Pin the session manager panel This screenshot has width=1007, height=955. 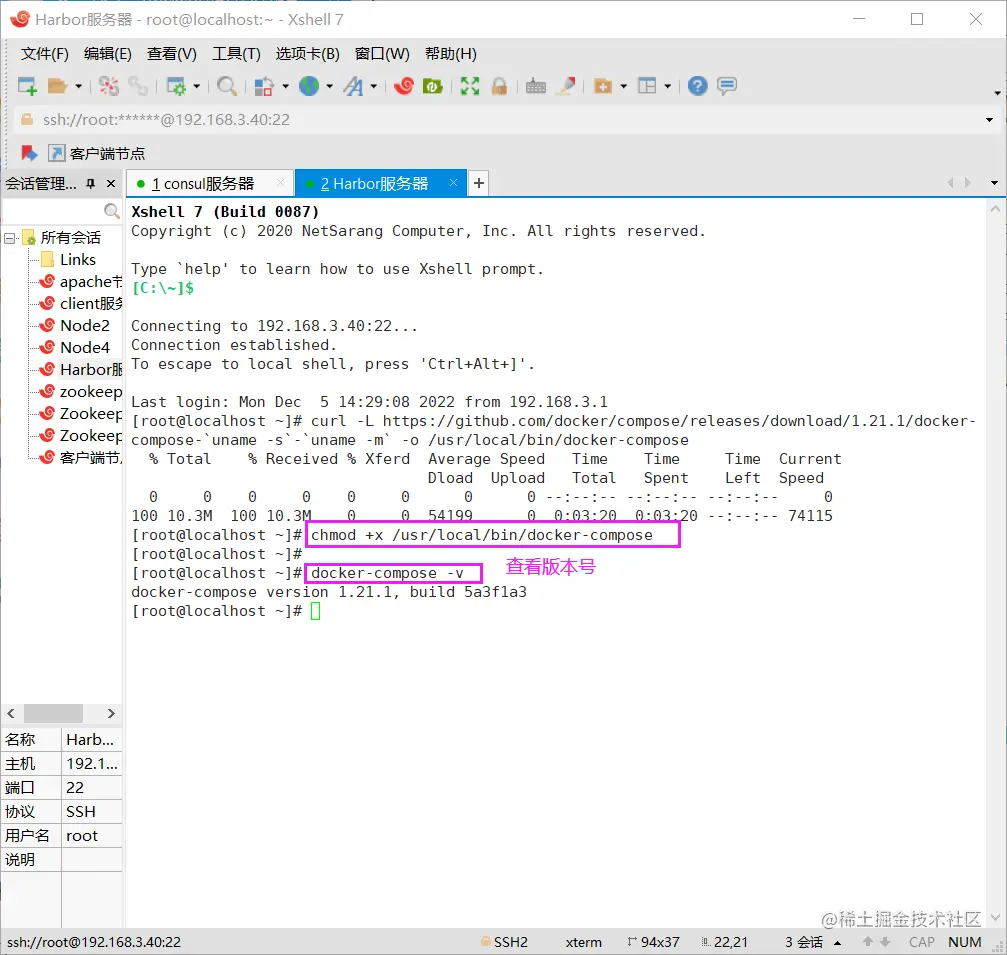tap(91, 184)
